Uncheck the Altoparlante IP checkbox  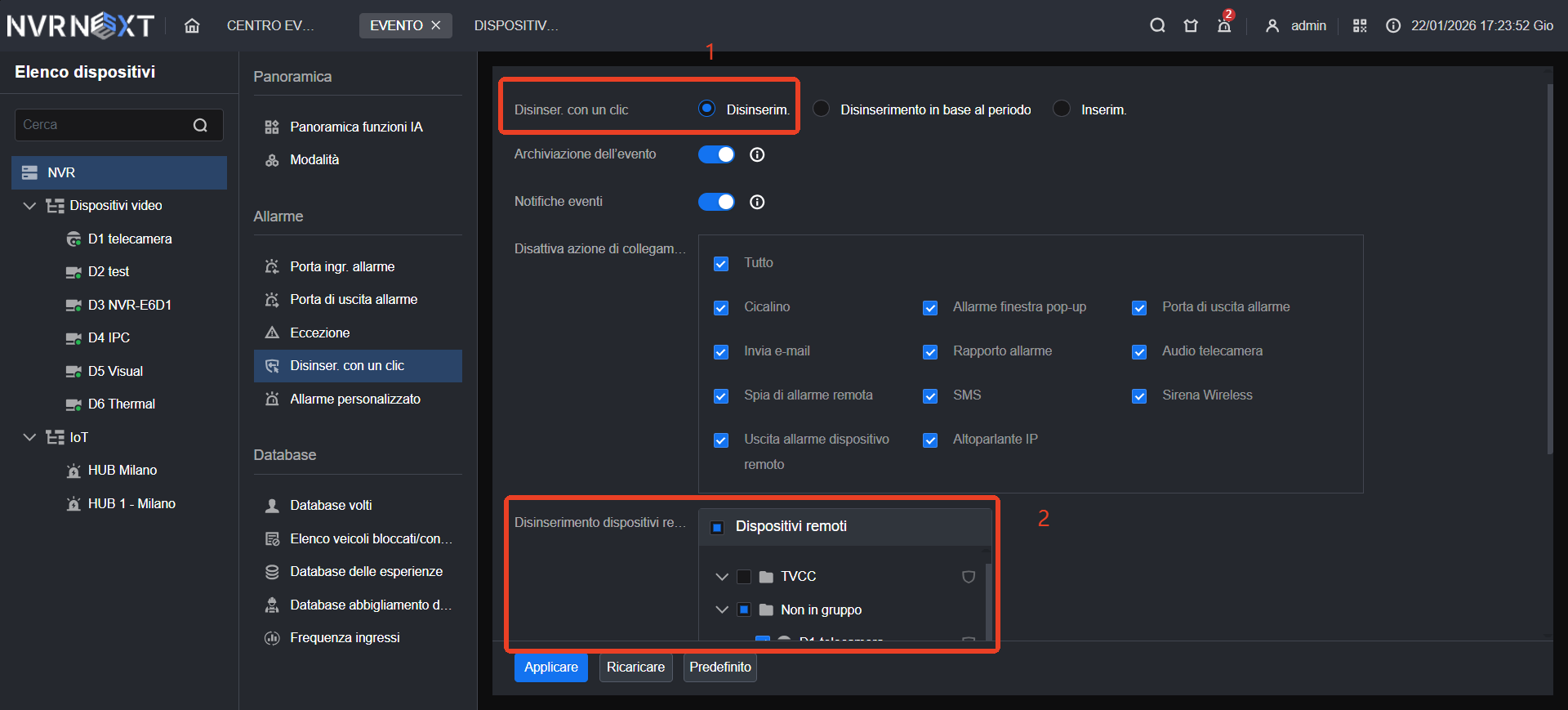930,440
